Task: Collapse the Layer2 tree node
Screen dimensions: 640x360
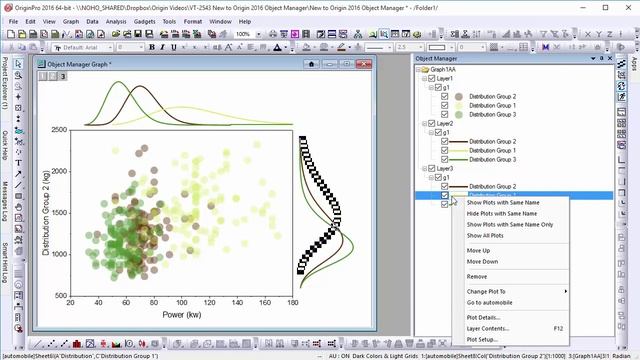Action: coord(424,123)
